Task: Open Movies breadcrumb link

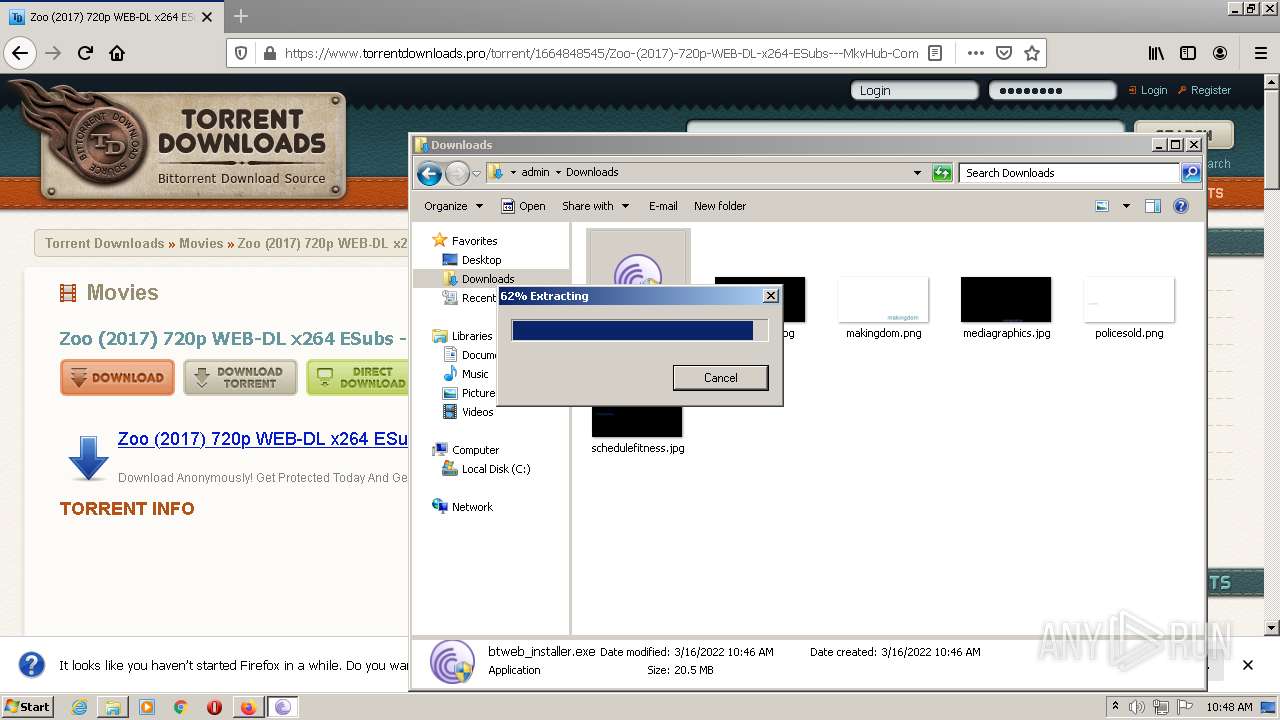Action: click(x=201, y=243)
